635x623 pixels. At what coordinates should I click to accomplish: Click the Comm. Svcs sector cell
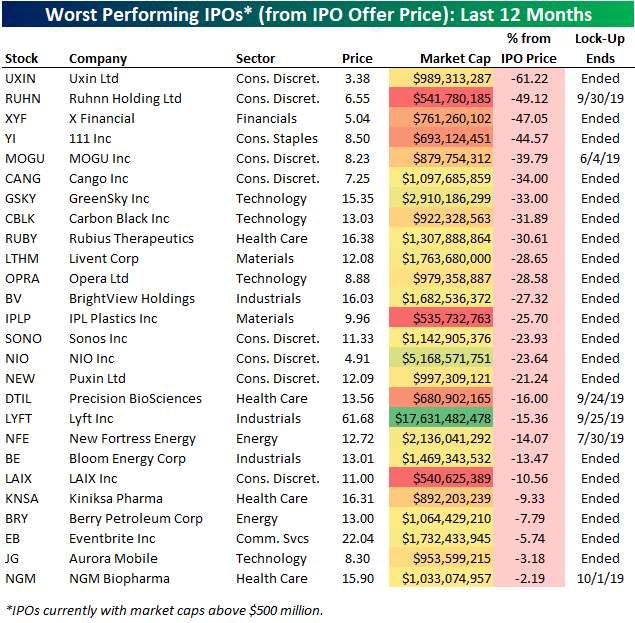(x=272, y=539)
